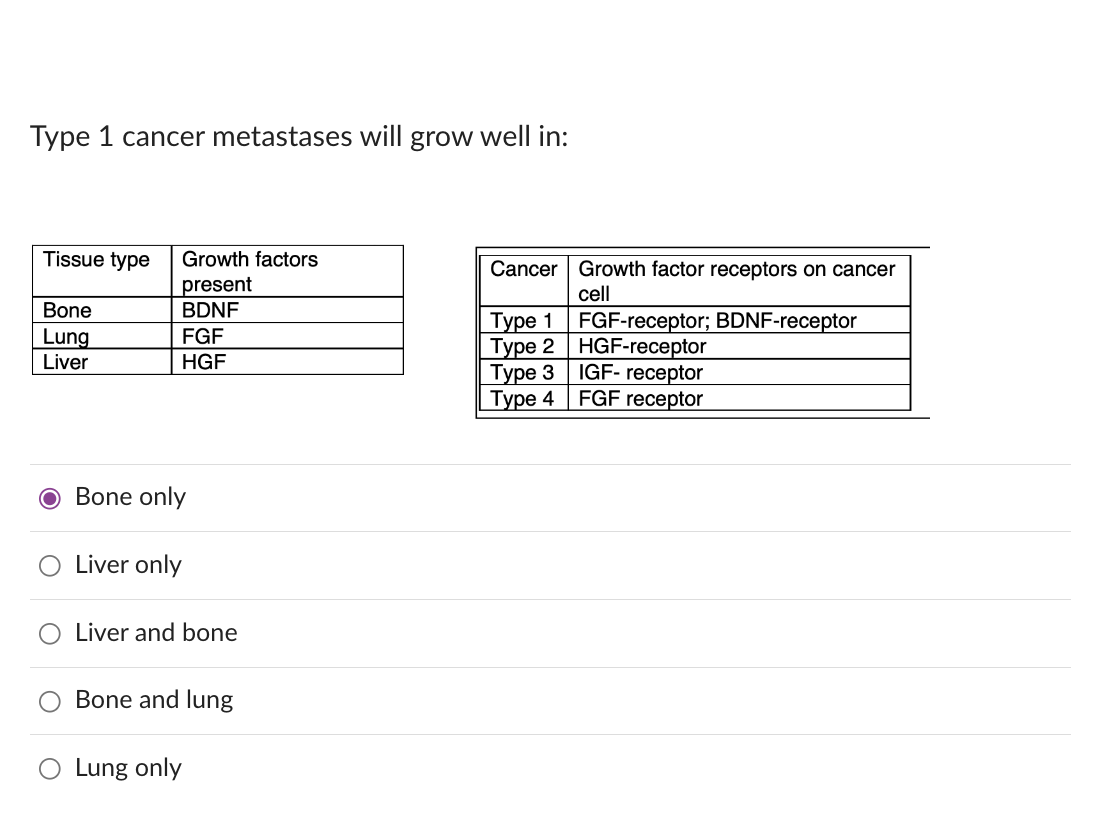Click the Cancer column header

point(523,269)
